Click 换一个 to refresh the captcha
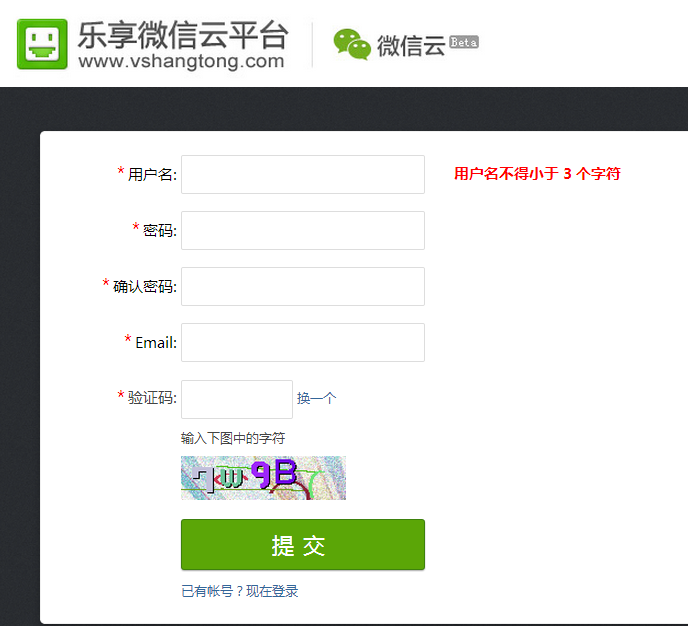688x626 pixels. 316,398
